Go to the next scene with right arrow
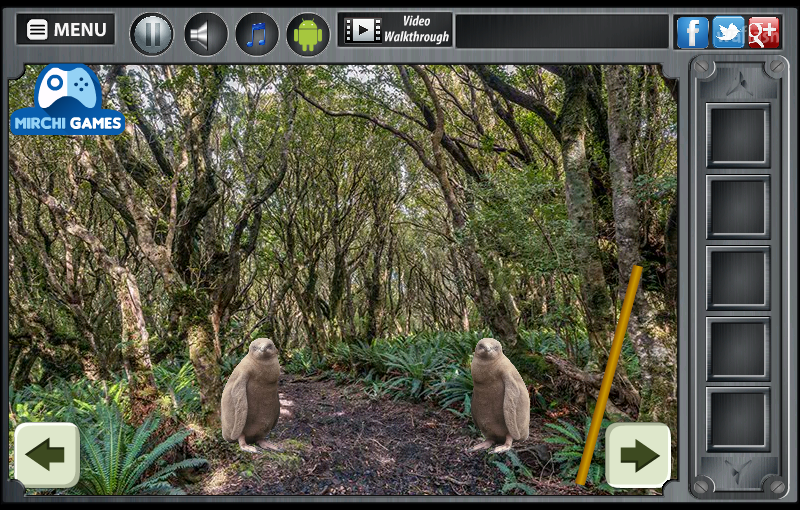800x510 pixels. tap(638, 455)
